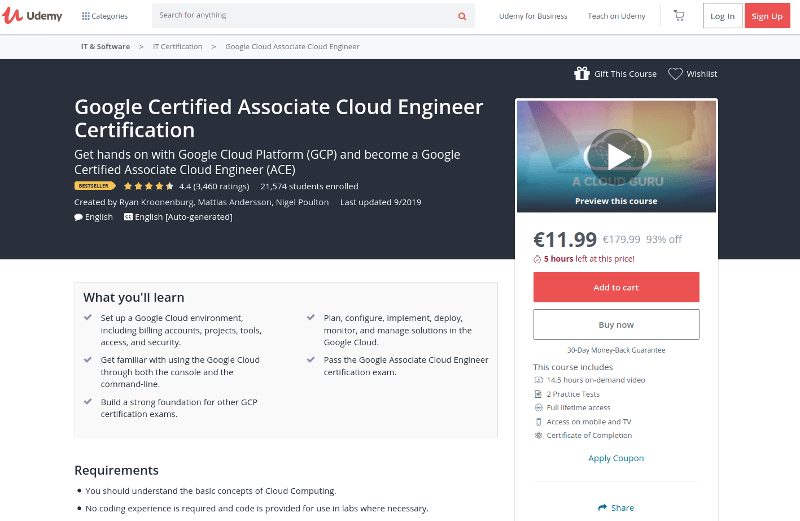Click 14.5 hours on-demand video text
The width and height of the screenshot is (800, 521).
click(x=596, y=380)
